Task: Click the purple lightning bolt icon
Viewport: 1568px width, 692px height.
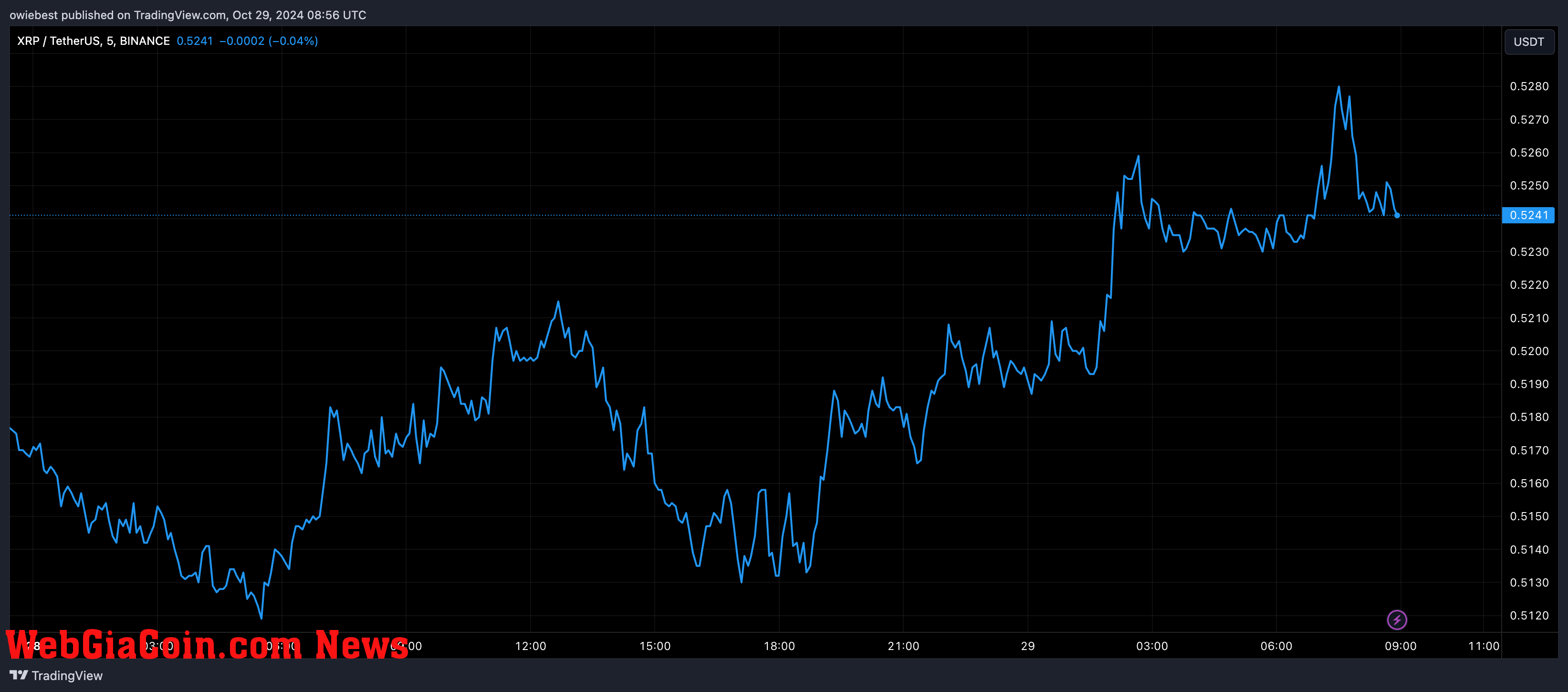Action: pyautogui.click(x=1397, y=619)
